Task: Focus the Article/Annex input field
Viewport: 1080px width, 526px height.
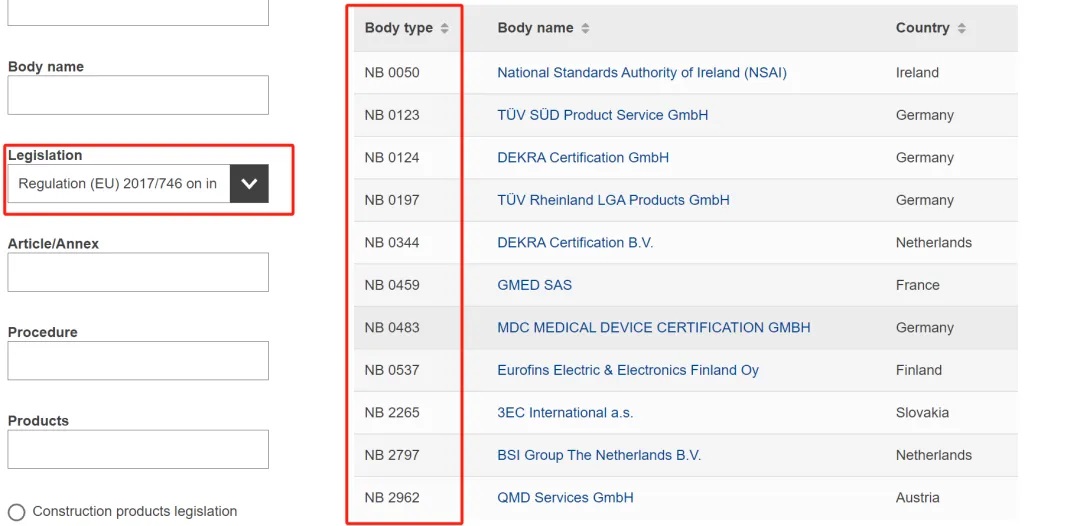Action: point(138,272)
